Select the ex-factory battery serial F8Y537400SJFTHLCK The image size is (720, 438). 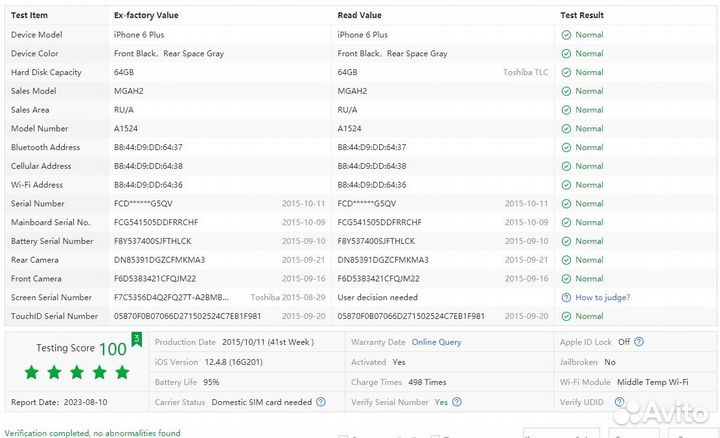tap(152, 241)
